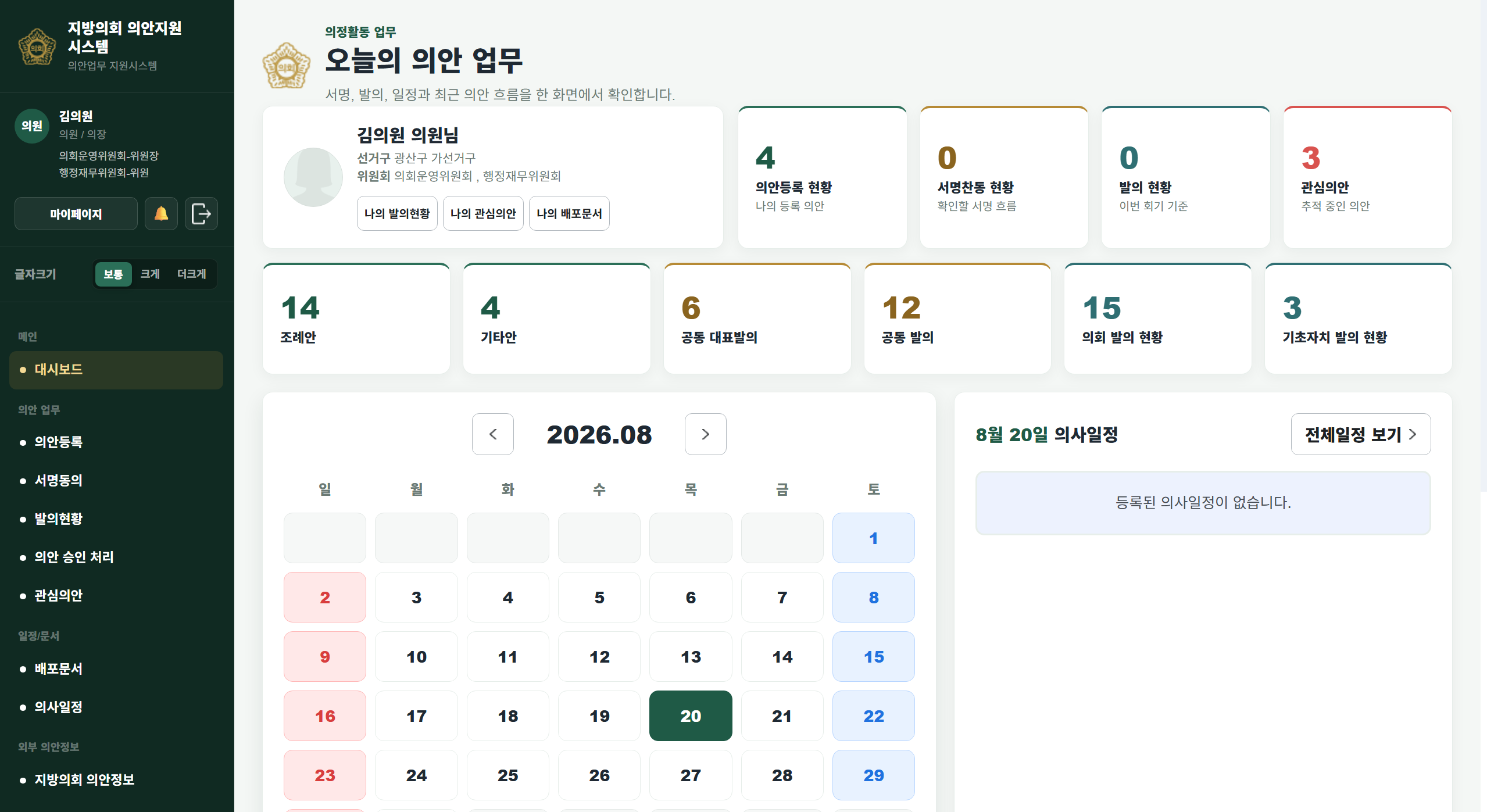This screenshot has height=812, width=1487.
Task: Set font size to 더크게
Action: click(x=192, y=274)
